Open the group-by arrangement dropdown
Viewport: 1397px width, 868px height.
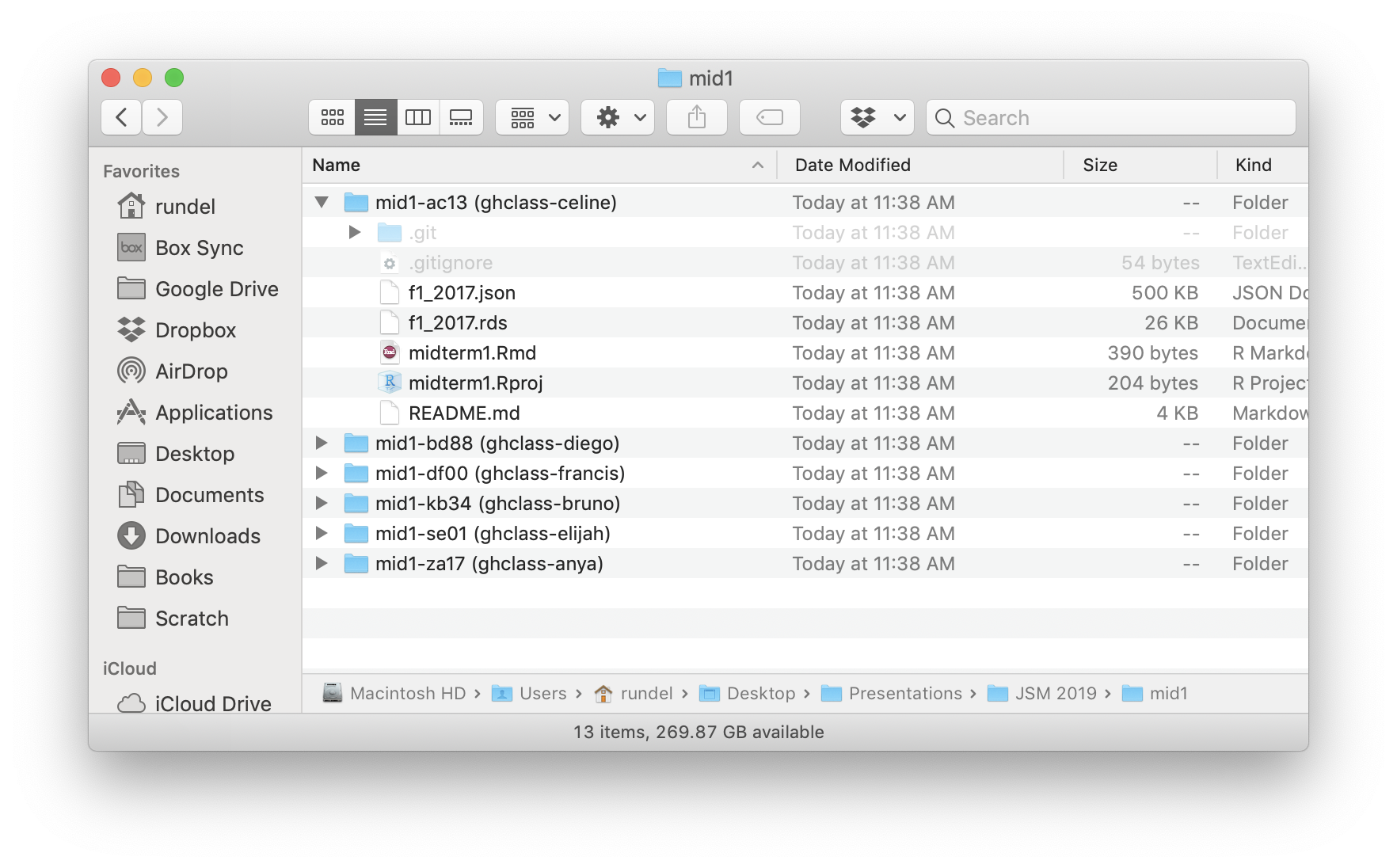point(532,117)
